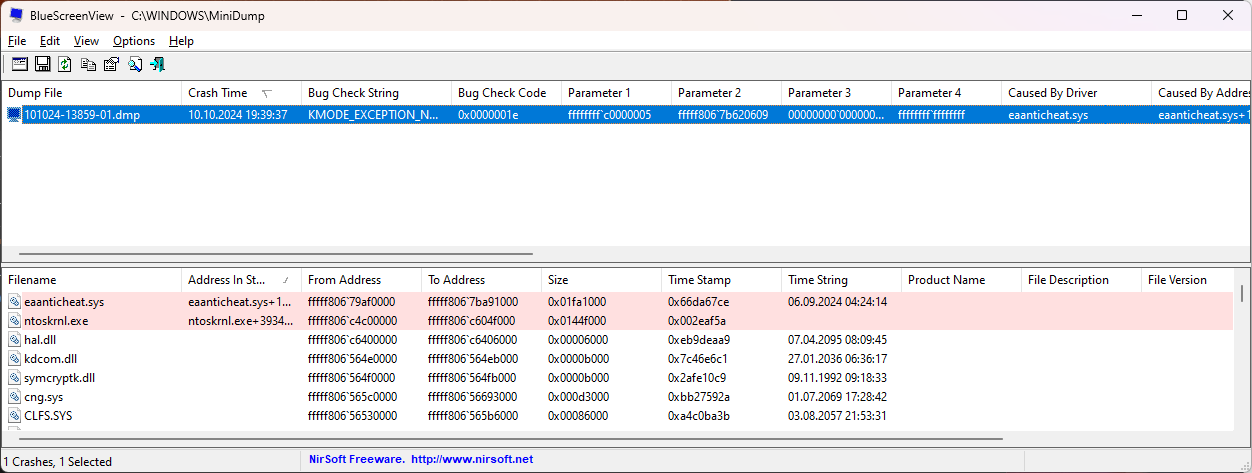Open the View menu
Screen dimensions: 1252x473
point(87,41)
